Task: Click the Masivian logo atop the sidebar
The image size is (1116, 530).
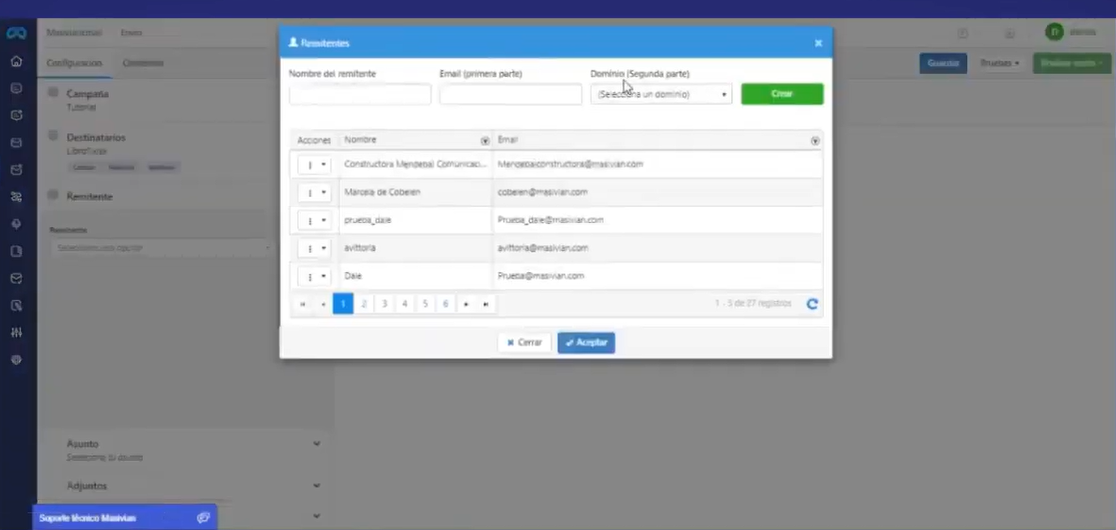Action: coord(16,33)
